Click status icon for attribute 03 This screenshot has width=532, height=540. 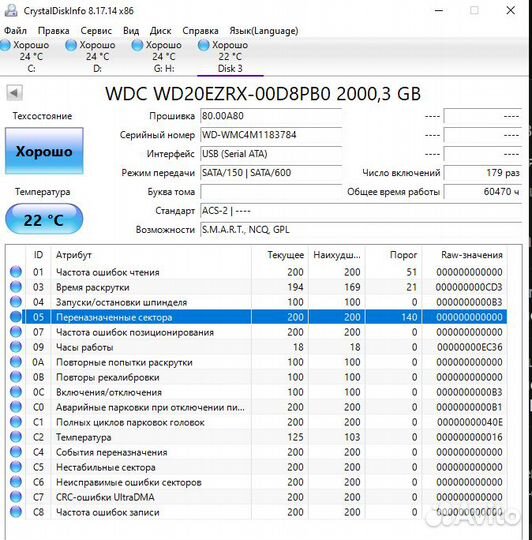16,287
